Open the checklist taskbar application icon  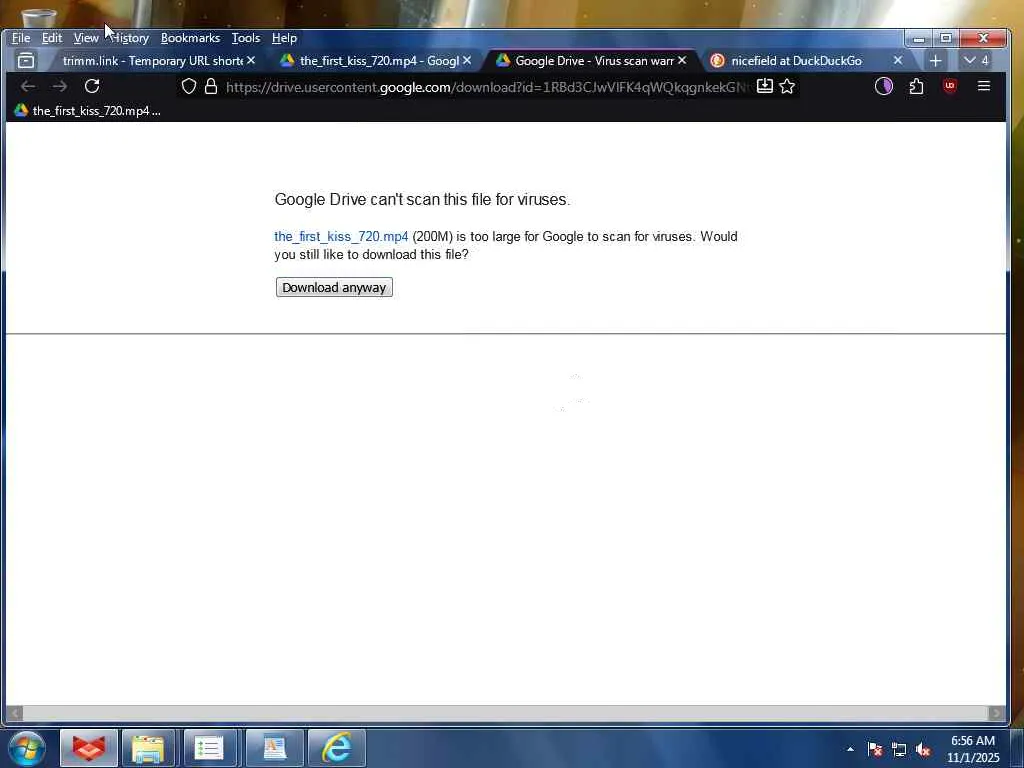[209, 748]
